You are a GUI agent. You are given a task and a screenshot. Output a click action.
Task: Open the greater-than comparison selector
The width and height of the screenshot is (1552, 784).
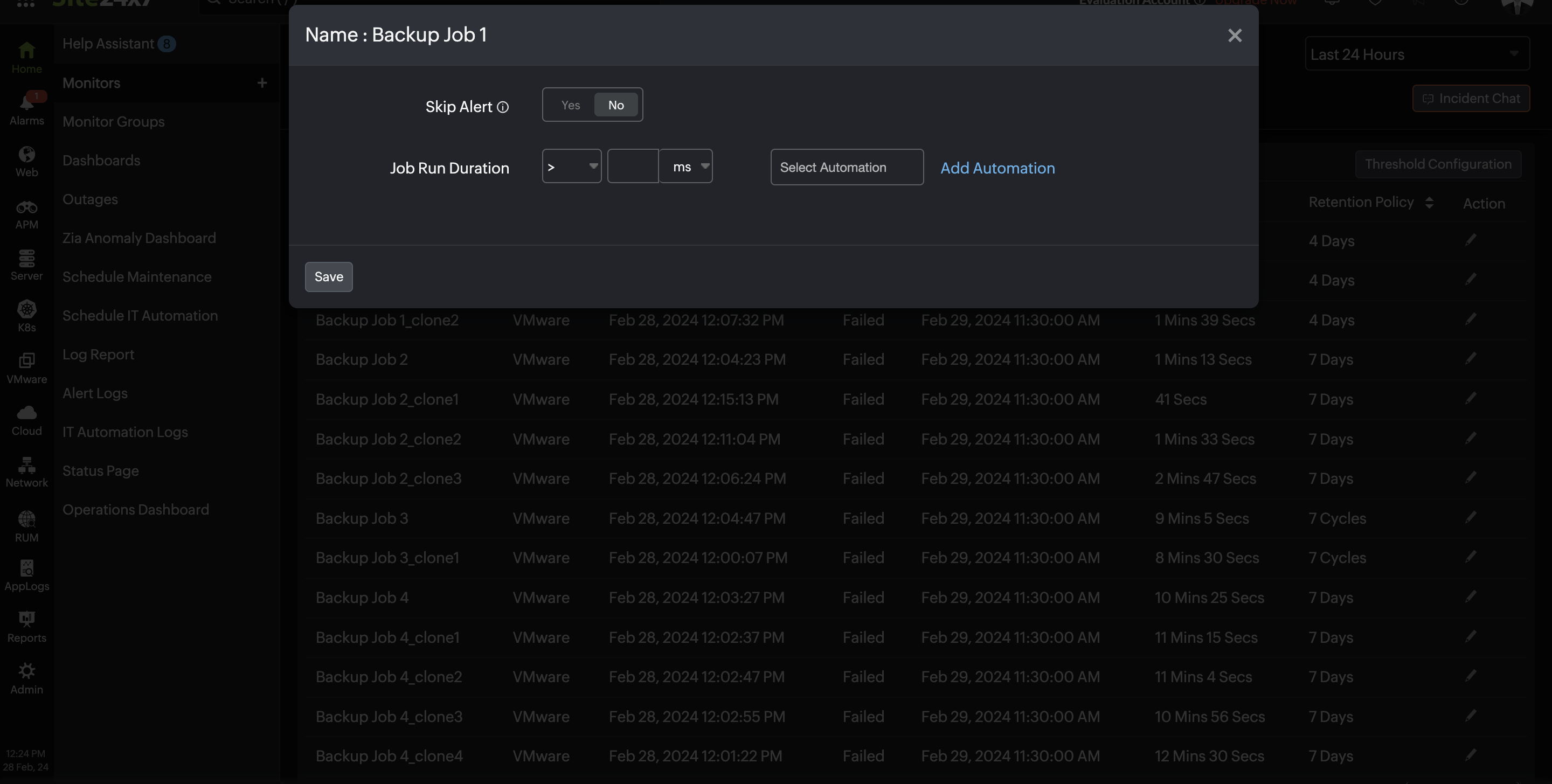(571, 166)
